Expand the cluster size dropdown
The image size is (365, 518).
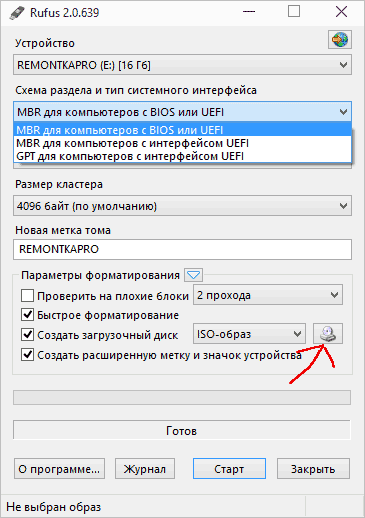(182, 206)
